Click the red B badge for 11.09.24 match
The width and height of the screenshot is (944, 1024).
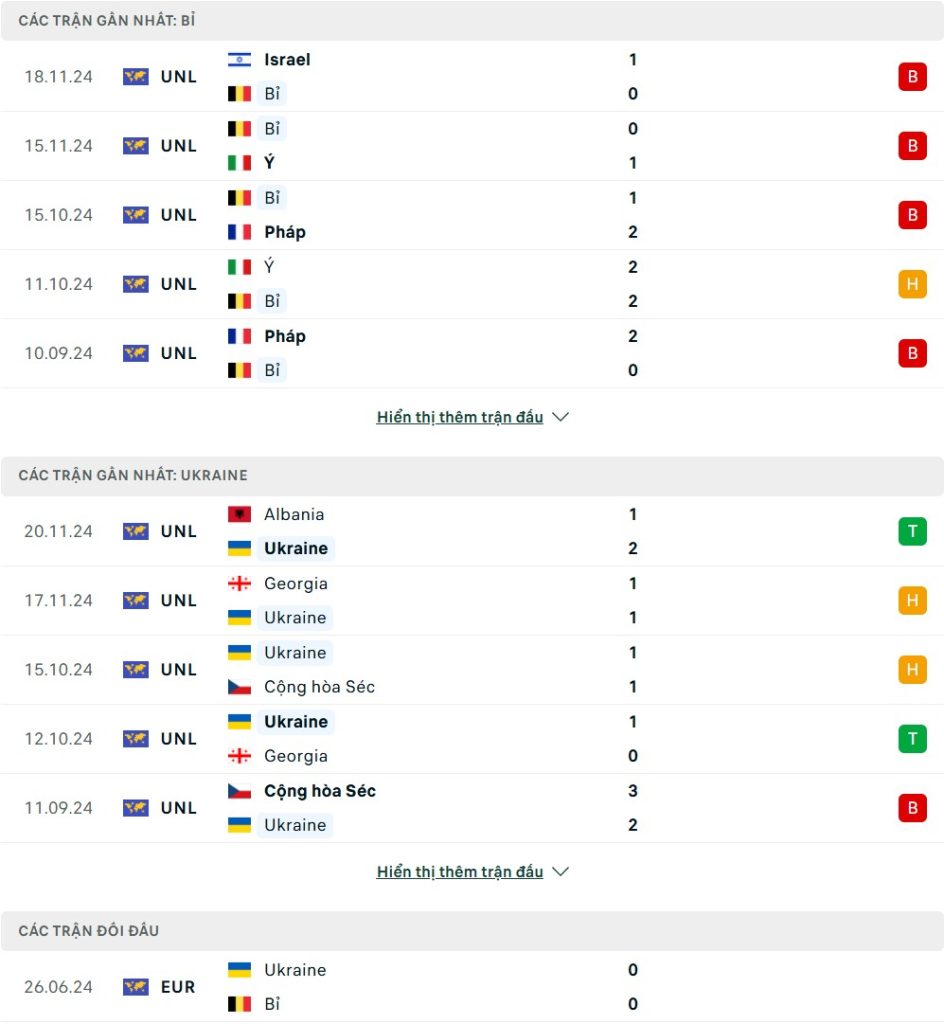coord(912,808)
